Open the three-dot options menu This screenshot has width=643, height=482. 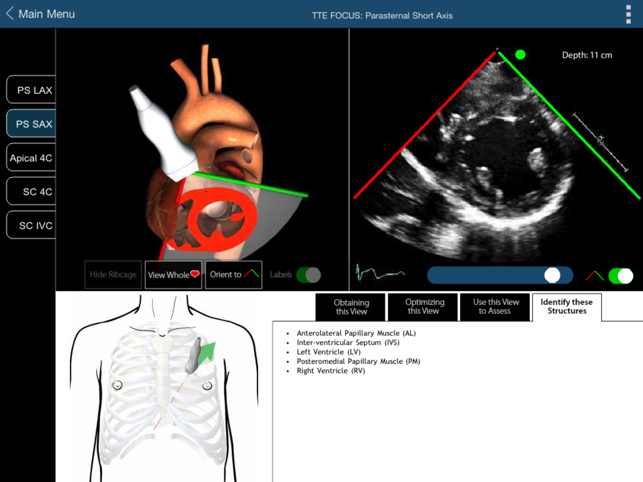pyautogui.click(x=628, y=15)
